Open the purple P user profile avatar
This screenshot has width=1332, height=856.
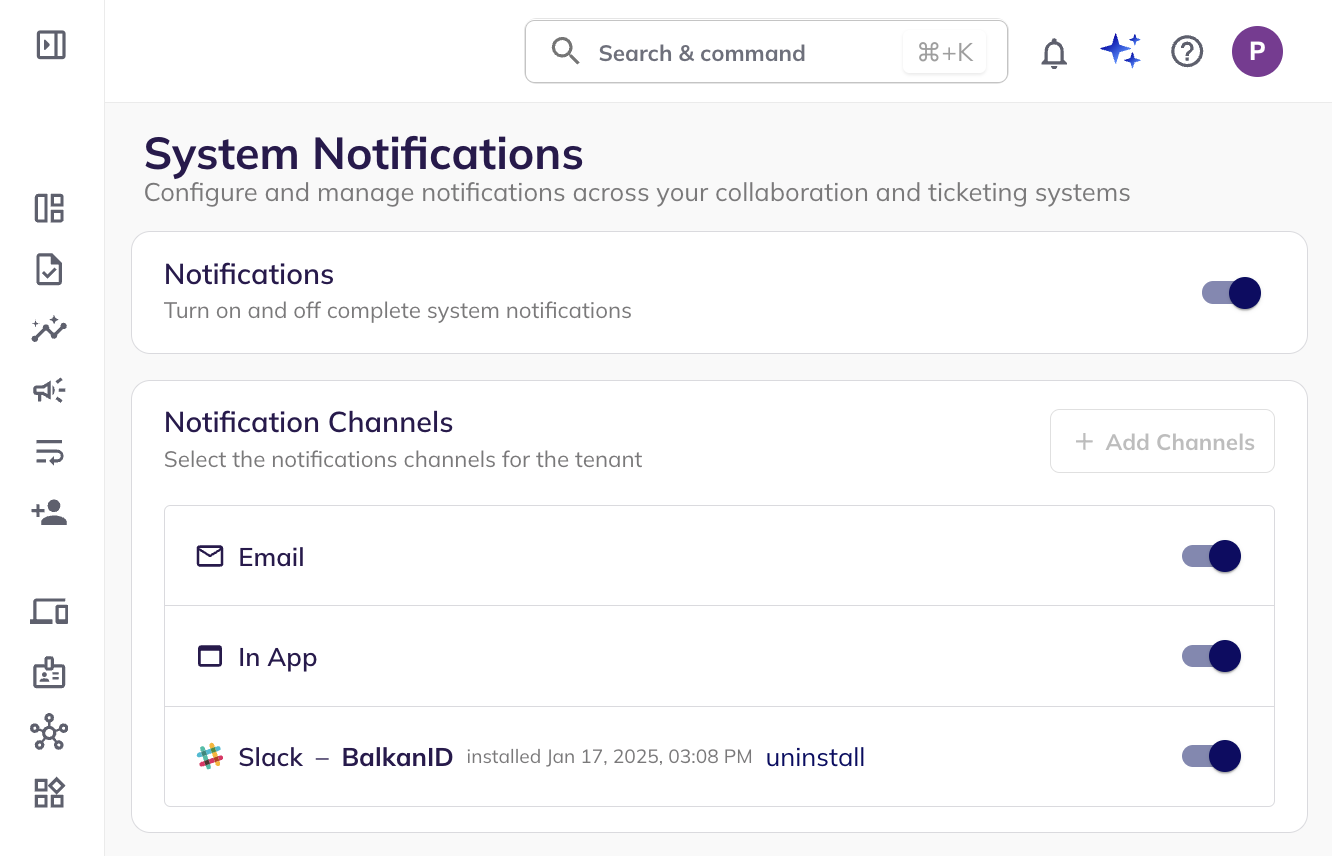click(x=1257, y=52)
